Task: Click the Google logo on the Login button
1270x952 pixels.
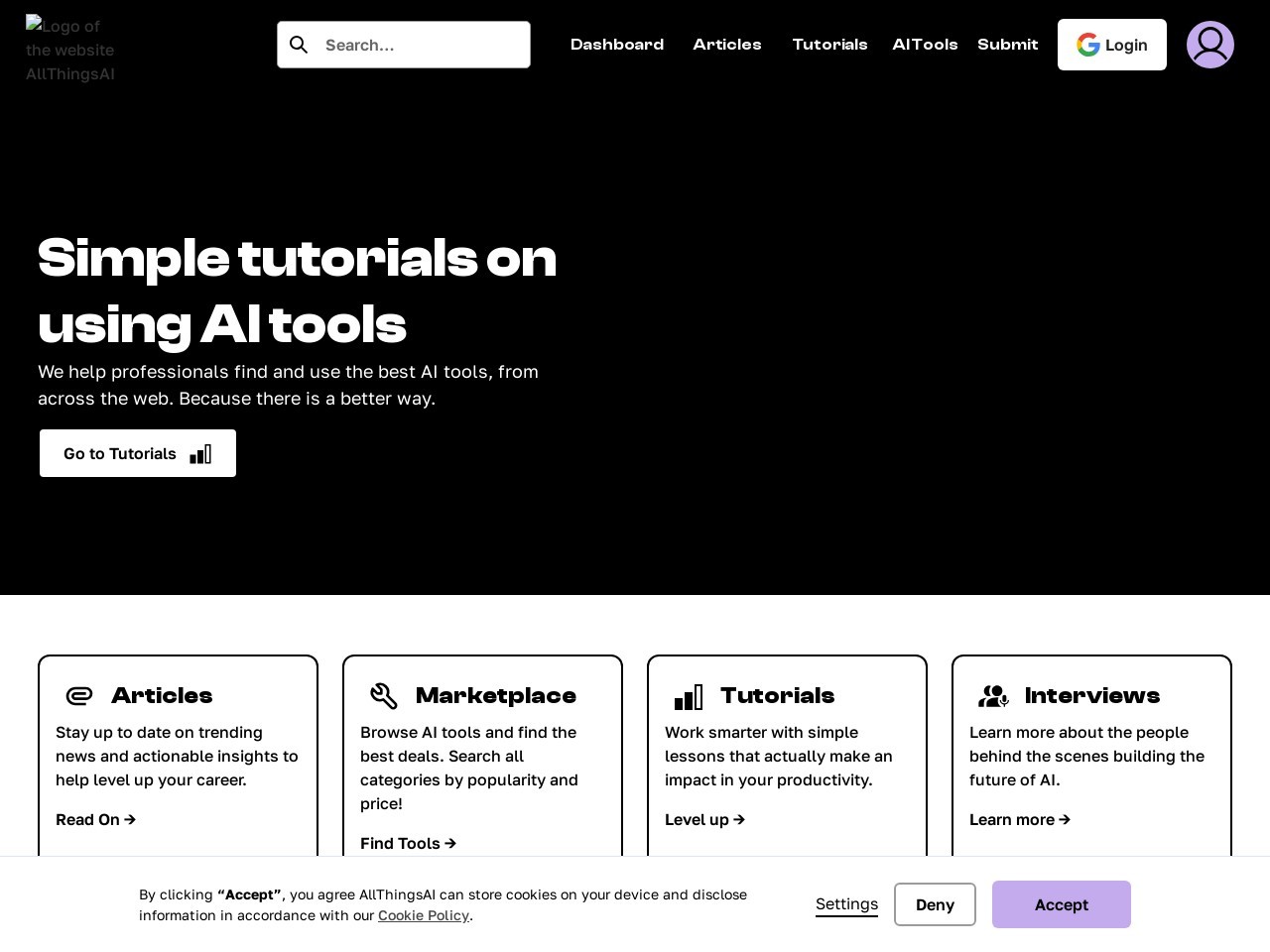Action: coord(1088,44)
